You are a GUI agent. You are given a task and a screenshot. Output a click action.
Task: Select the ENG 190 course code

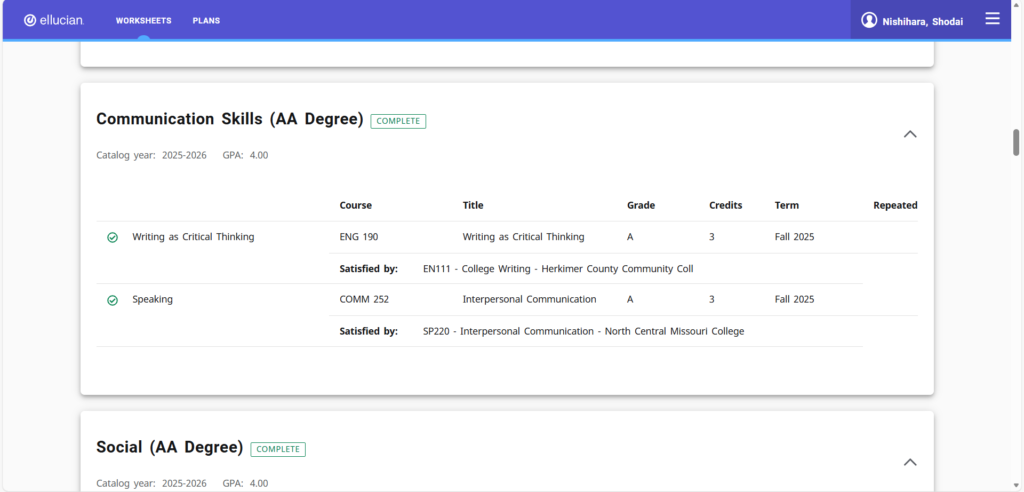359,237
